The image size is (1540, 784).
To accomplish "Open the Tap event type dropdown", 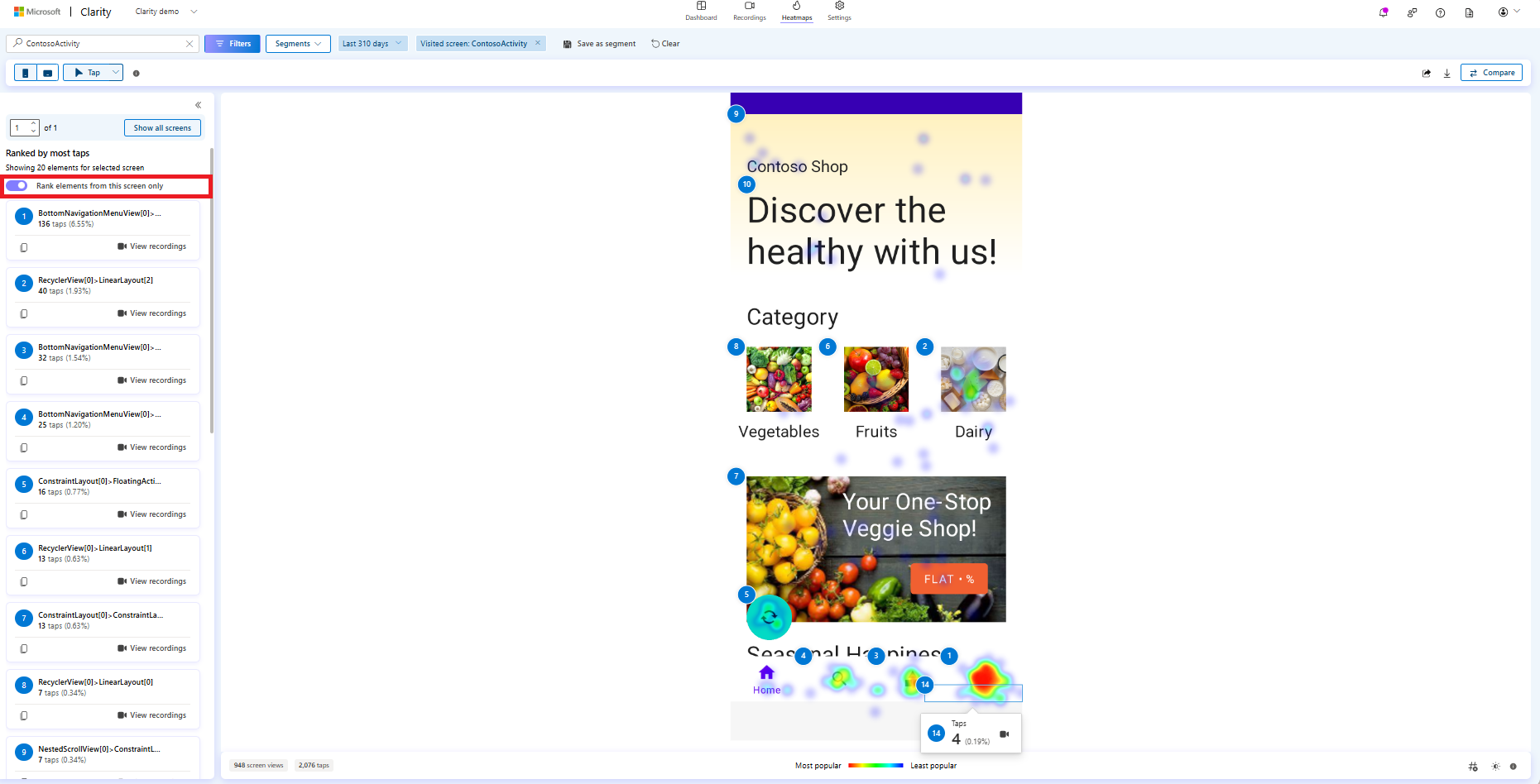I will click(x=93, y=72).
